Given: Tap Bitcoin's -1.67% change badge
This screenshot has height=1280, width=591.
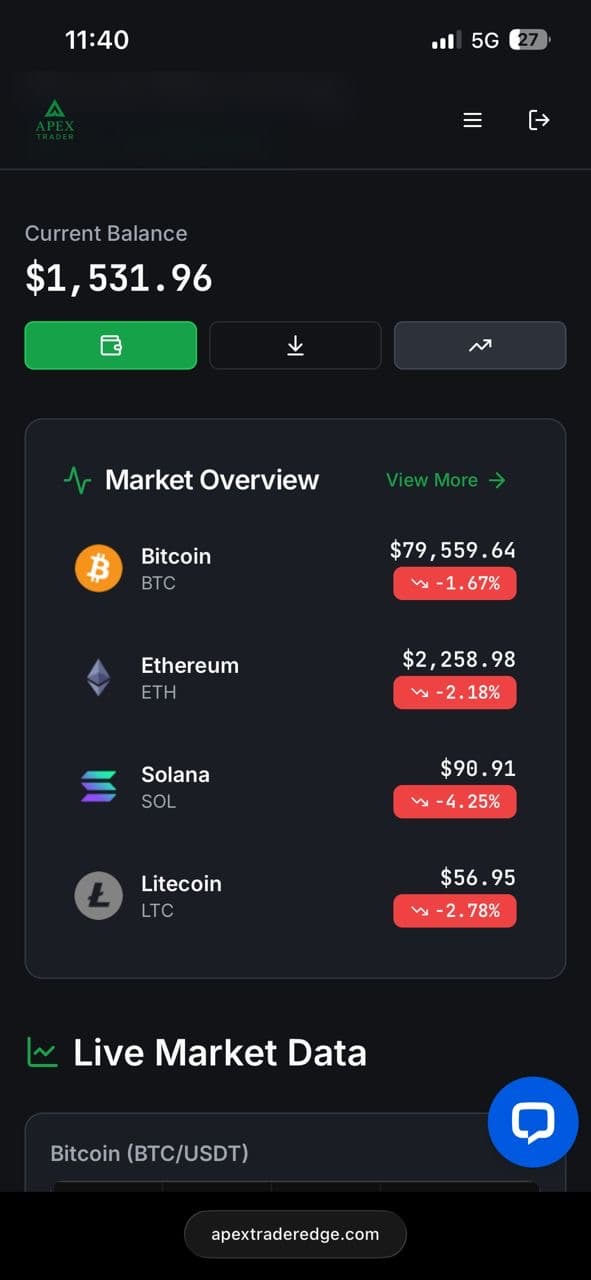Looking at the screenshot, I should coord(455,583).
